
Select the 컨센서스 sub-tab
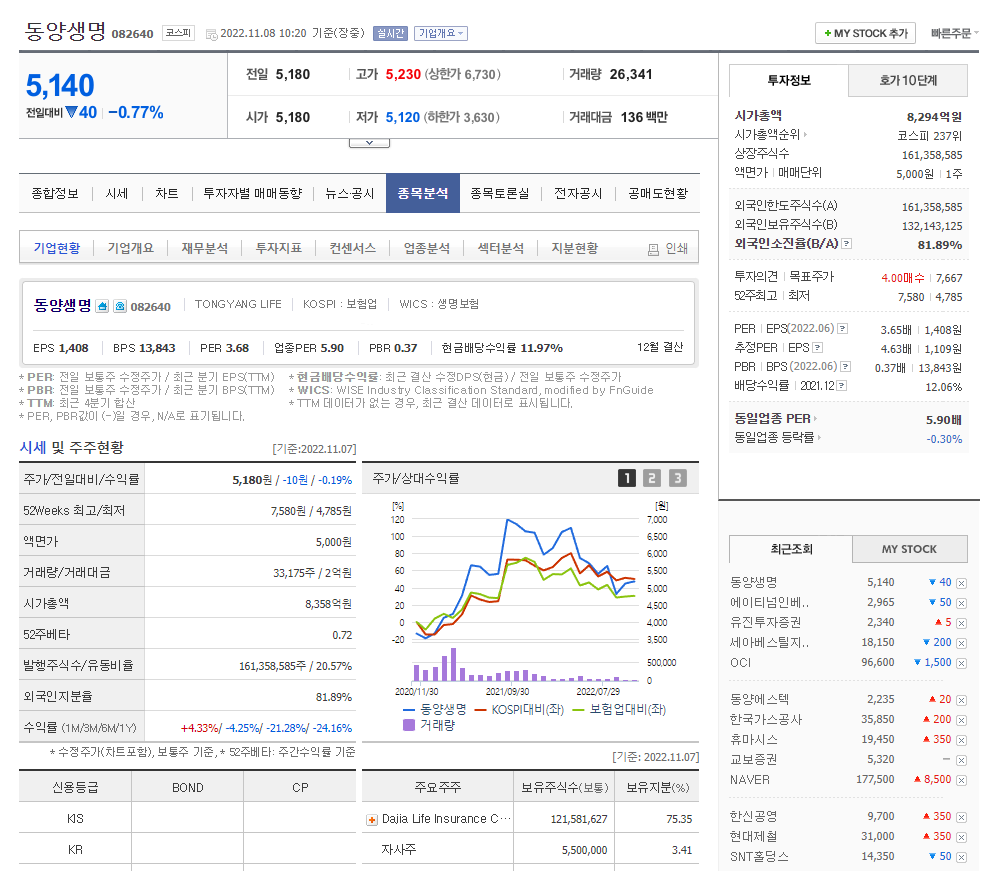pyautogui.click(x=353, y=248)
